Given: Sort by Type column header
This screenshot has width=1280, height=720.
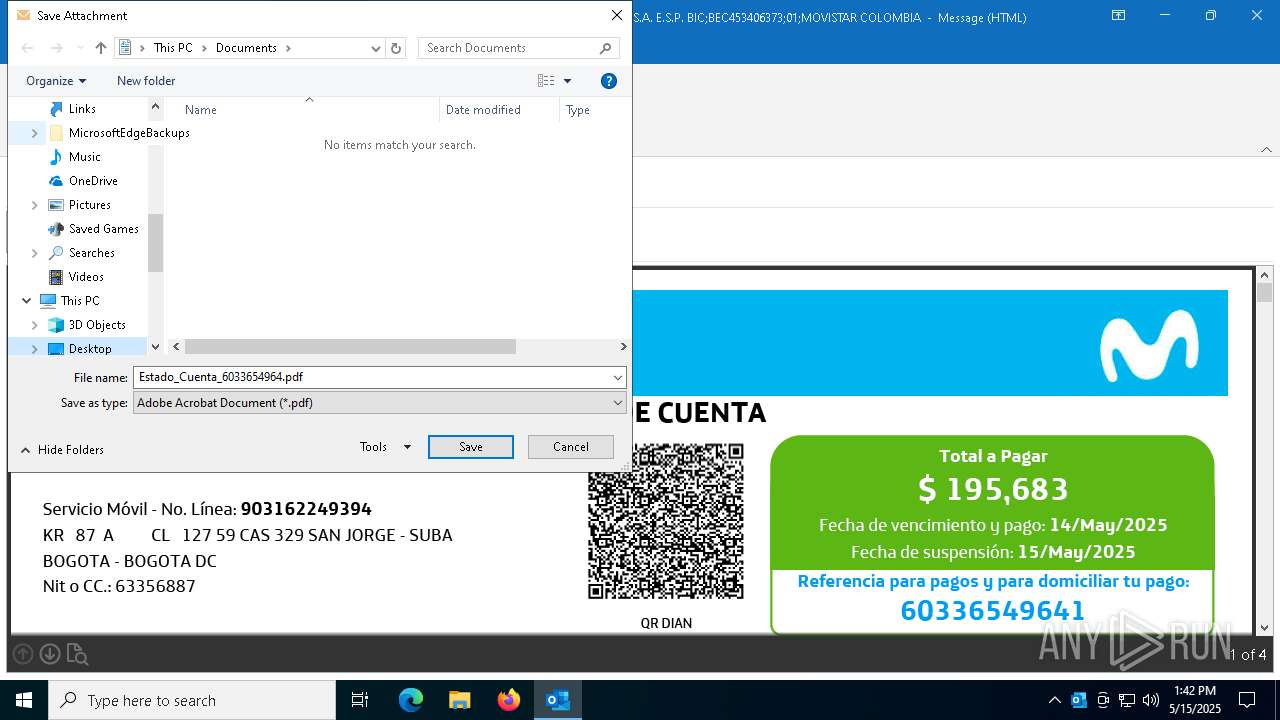Looking at the screenshot, I should [x=578, y=110].
